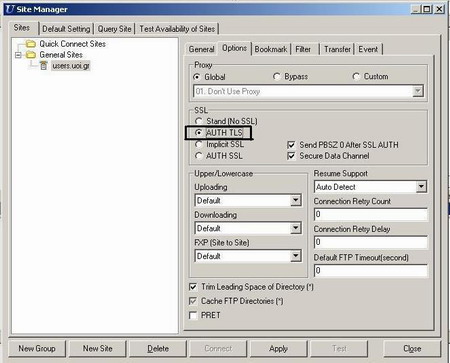Viewport: 450px width, 363px height.
Task: Toggle the Secure Data Channel checkbox
Action: point(291,156)
